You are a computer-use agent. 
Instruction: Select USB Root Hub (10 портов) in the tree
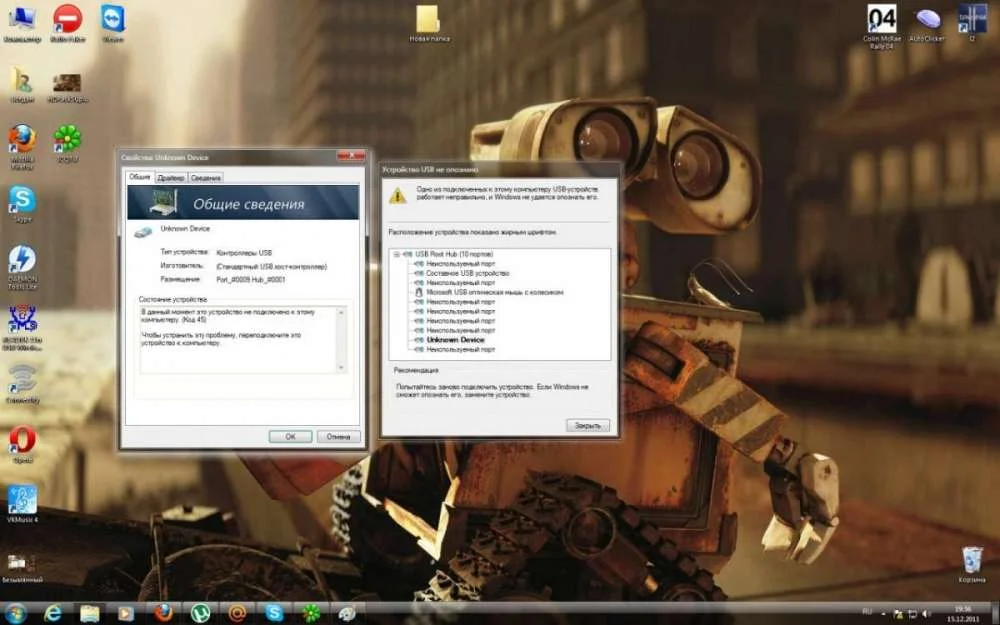point(453,254)
